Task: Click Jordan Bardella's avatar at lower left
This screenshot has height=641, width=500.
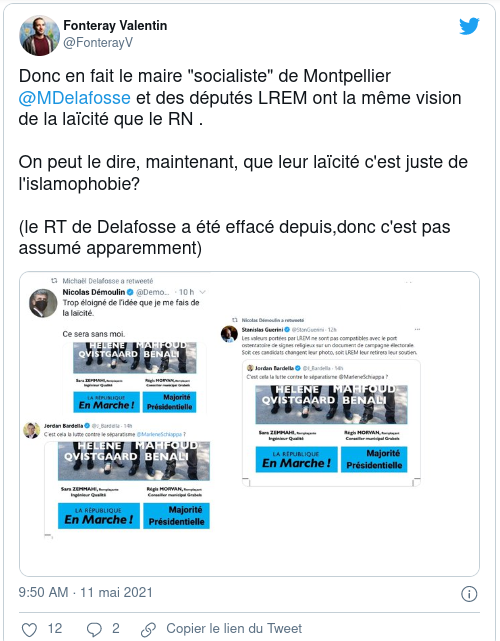Action: [31, 430]
